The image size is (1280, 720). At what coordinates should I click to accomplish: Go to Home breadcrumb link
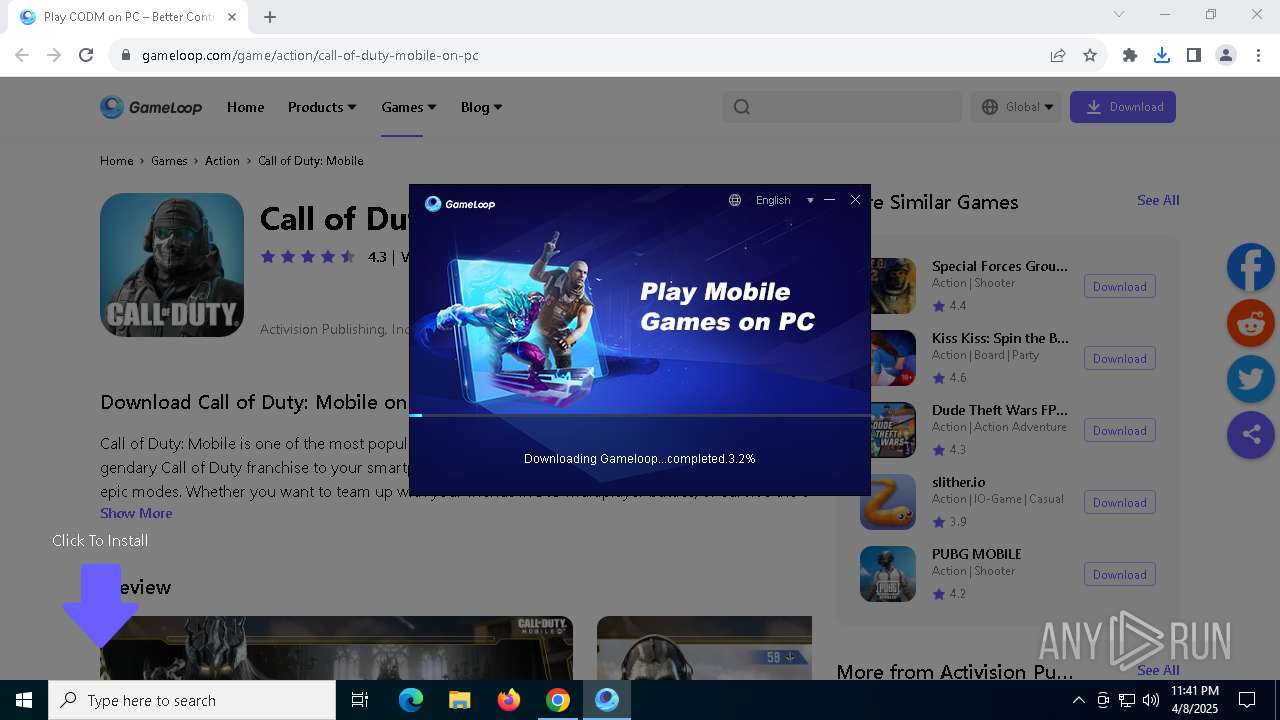116,161
